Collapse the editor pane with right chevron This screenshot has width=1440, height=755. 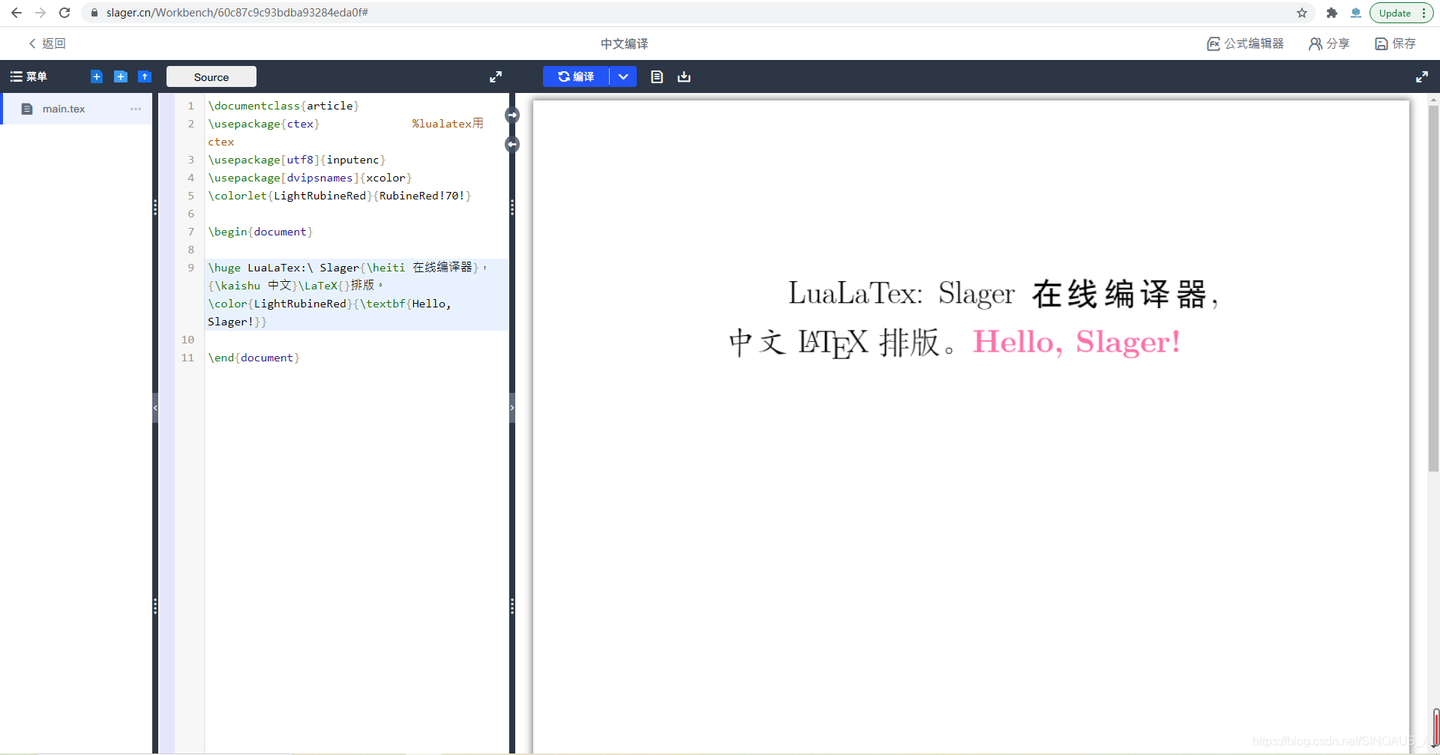coord(511,408)
